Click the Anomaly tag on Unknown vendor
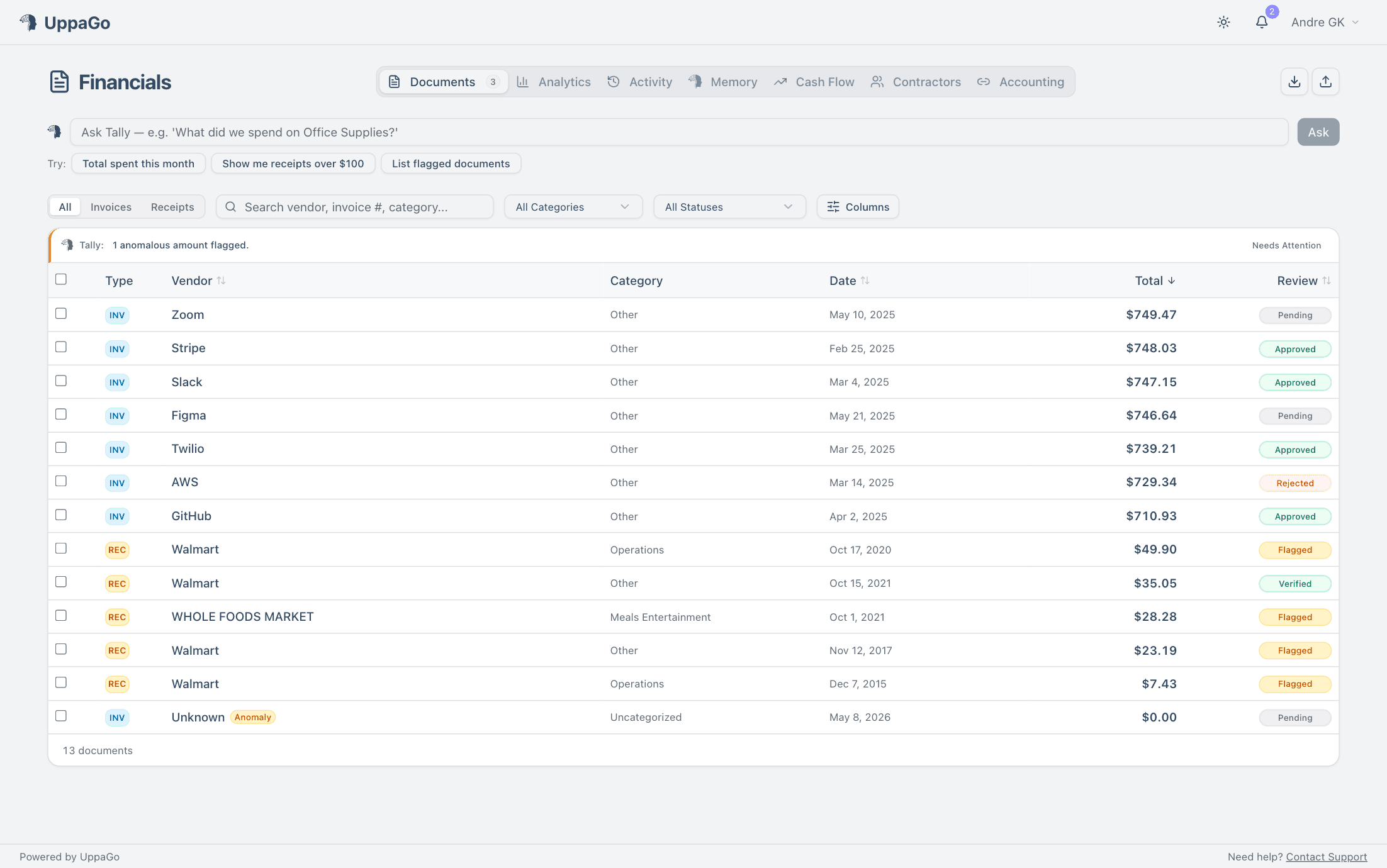 point(253,717)
